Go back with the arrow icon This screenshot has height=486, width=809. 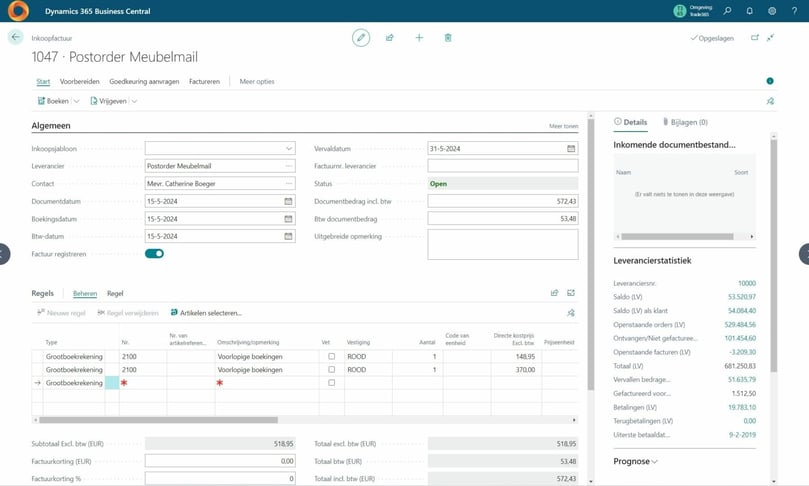(x=15, y=37)
